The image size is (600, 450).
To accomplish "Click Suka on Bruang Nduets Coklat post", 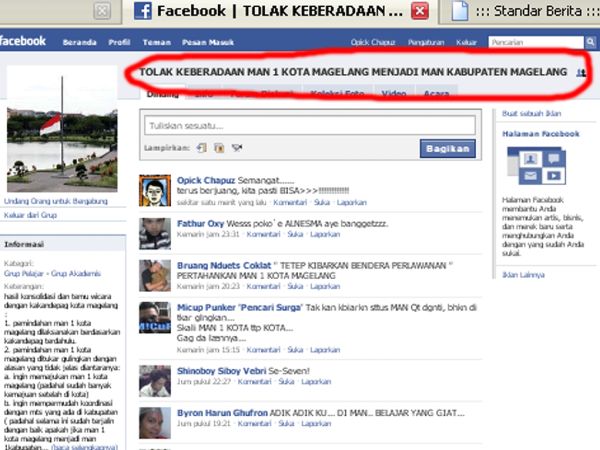I will point(295,286).
